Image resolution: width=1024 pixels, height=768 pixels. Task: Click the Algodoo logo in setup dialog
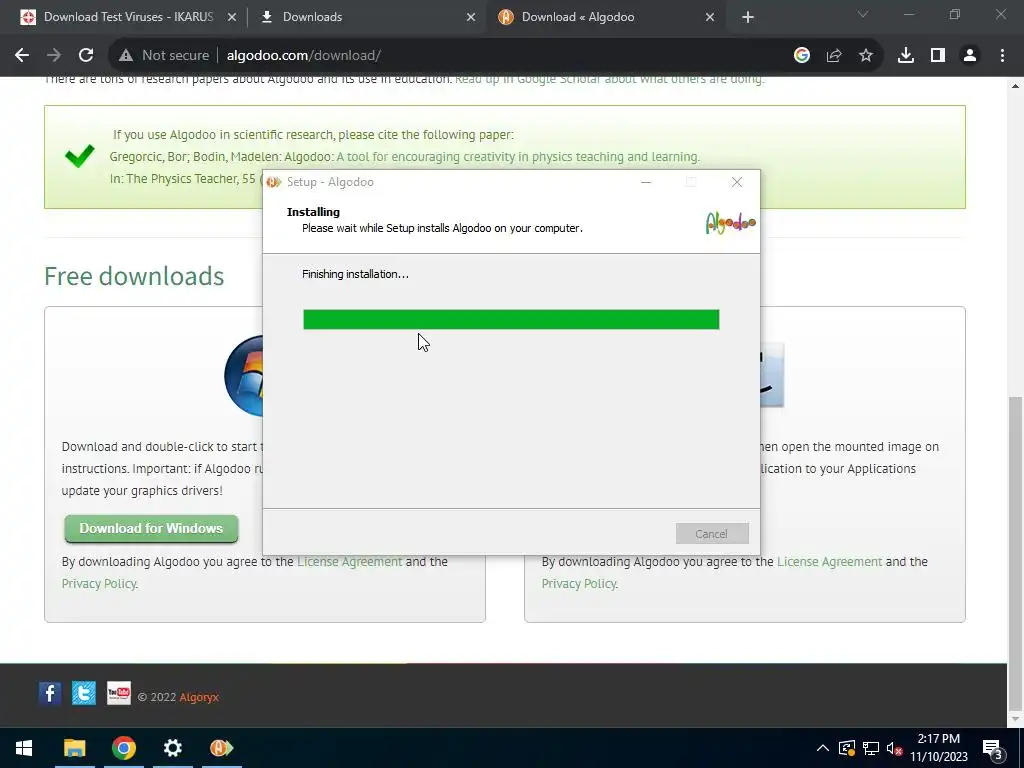pos(730,223)
